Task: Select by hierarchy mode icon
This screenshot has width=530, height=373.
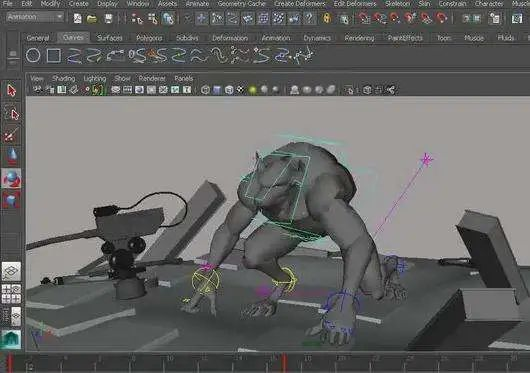Action: pyautogui.click(x=137, y=19)
